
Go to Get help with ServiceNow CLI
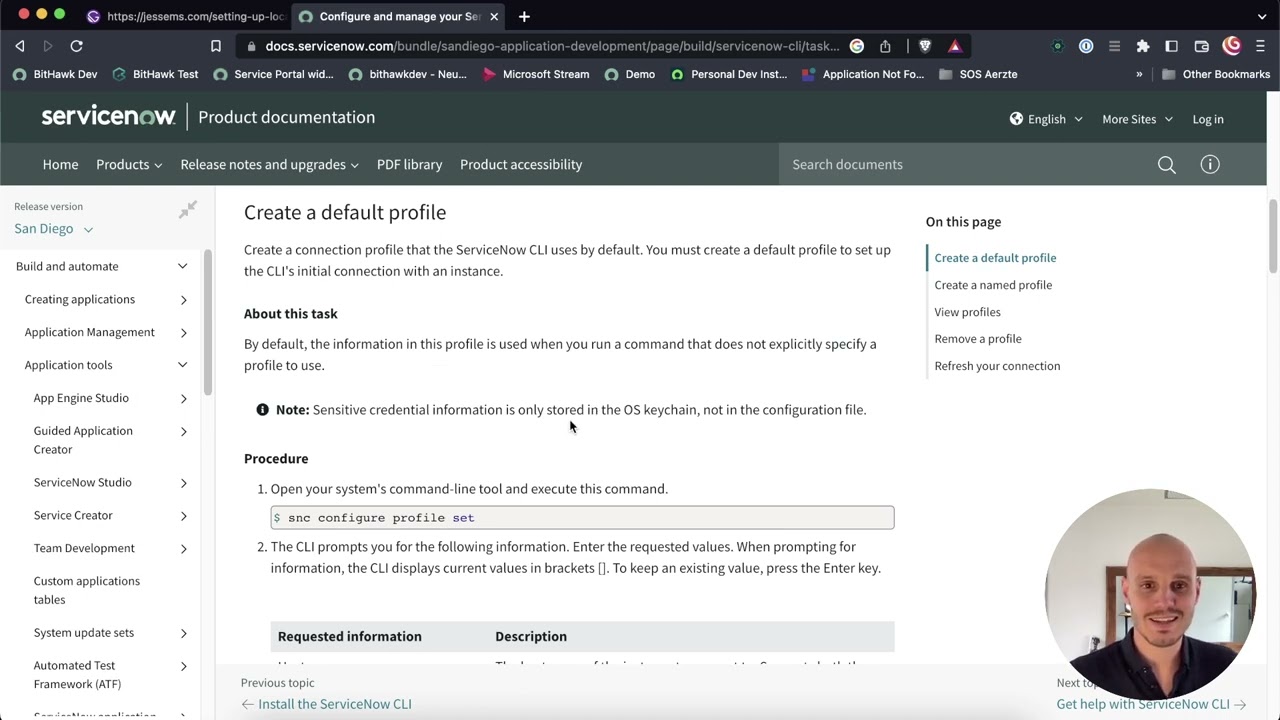click(x=1151, y=704)
